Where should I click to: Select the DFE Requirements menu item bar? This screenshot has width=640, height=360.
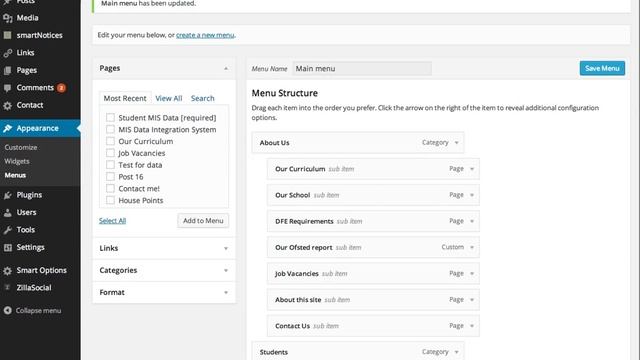click(373, 221)
